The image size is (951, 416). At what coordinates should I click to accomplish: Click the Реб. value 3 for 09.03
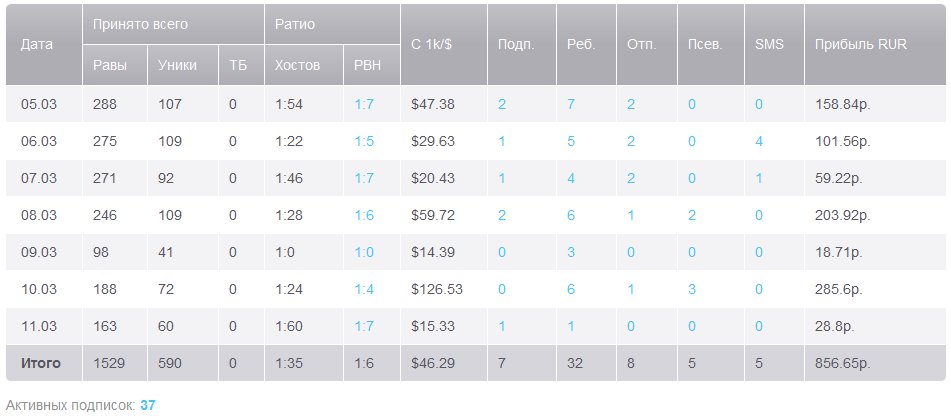(571, 252)
